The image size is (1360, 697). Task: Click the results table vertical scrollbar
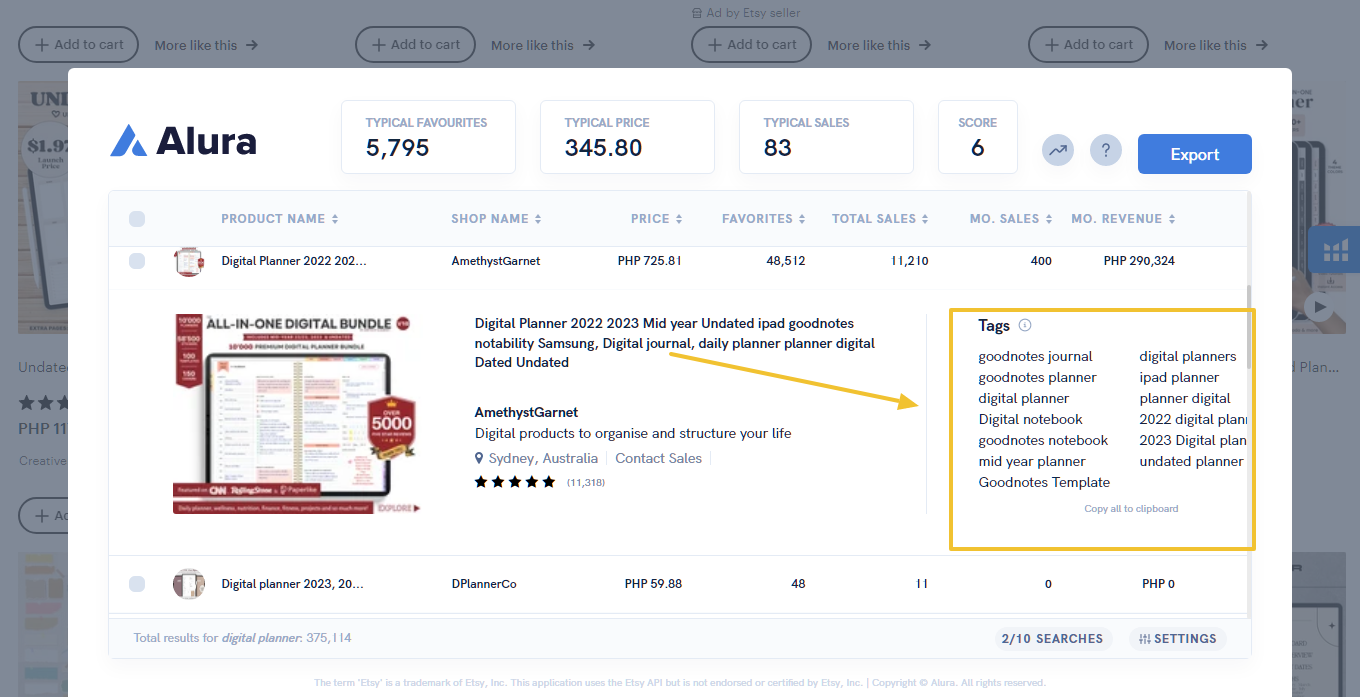point(1247,327)
